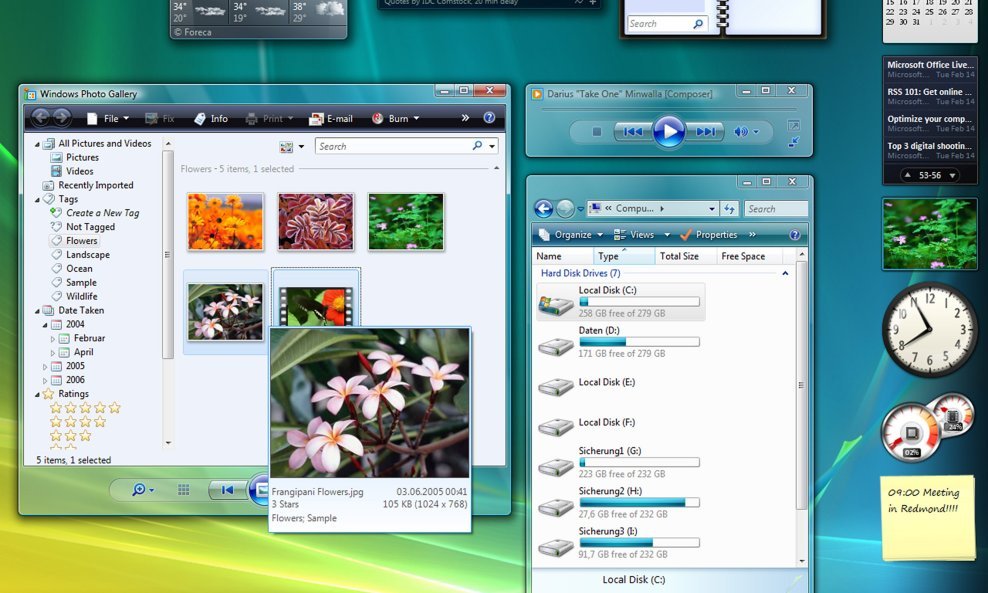
Task: Open Photo Gallery help icon
Action: click(489, 118)
